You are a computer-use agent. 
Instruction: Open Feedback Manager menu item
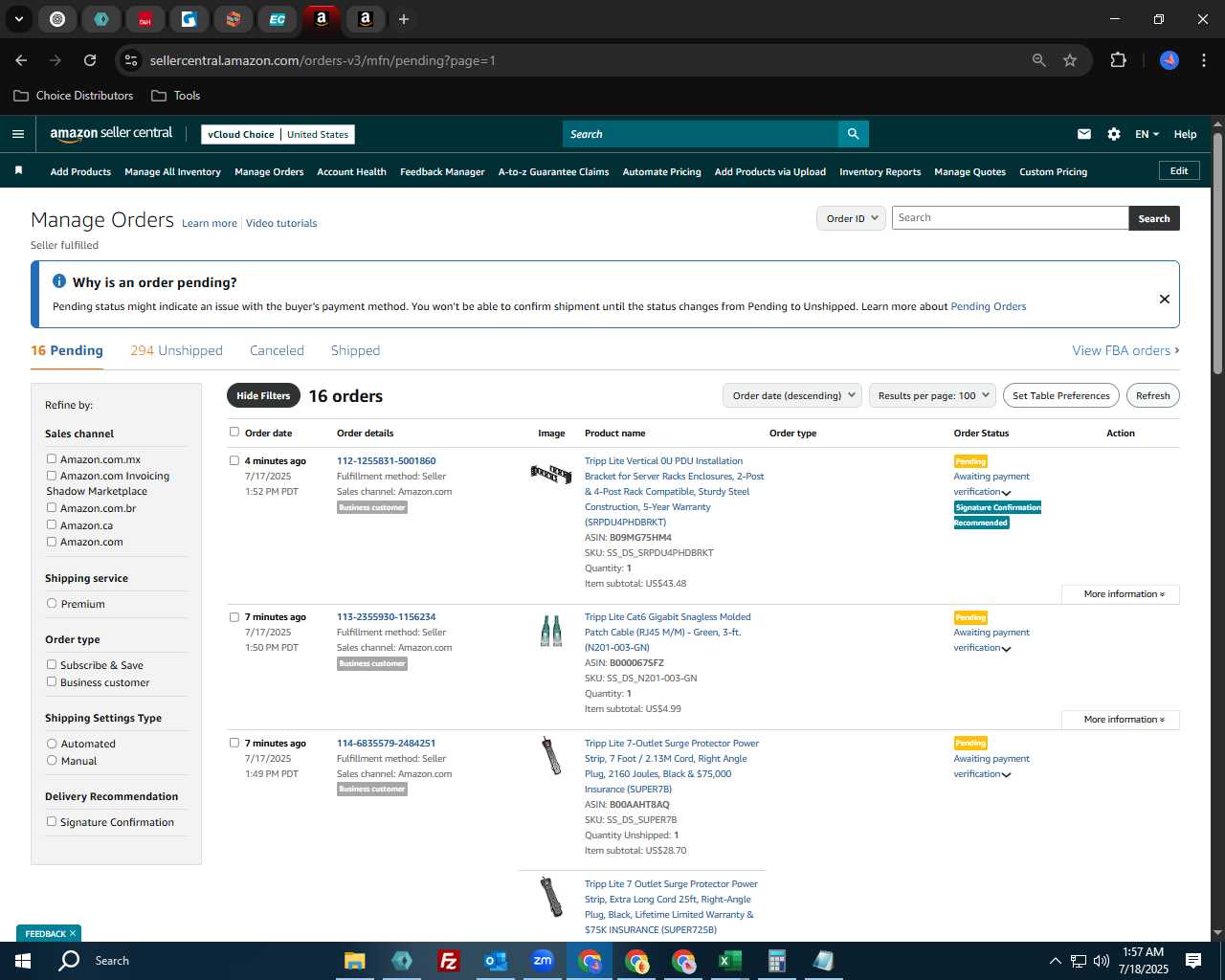pos(442,171)
